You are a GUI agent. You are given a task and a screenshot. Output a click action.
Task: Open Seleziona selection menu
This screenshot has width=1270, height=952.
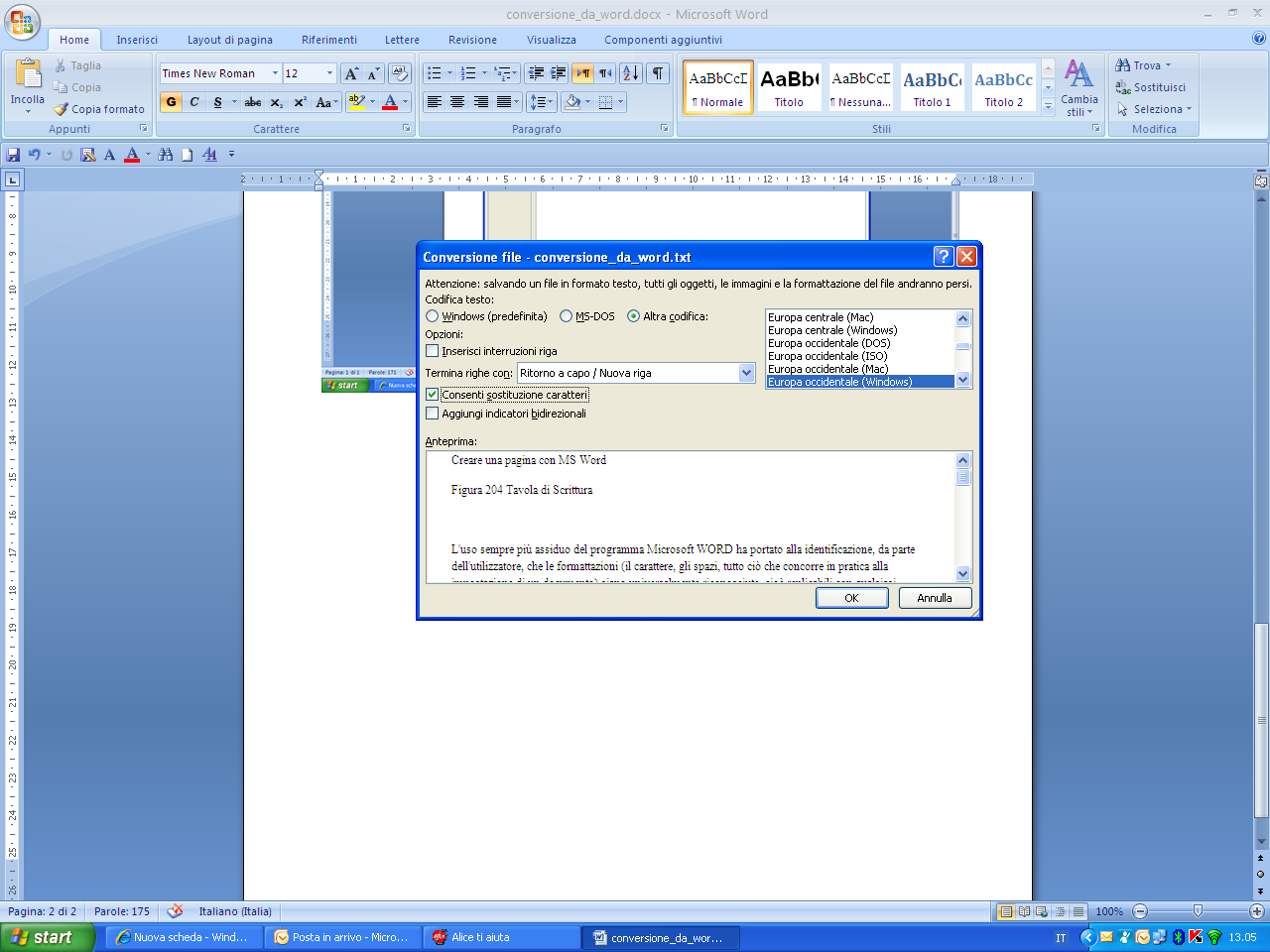(1155, 109)
